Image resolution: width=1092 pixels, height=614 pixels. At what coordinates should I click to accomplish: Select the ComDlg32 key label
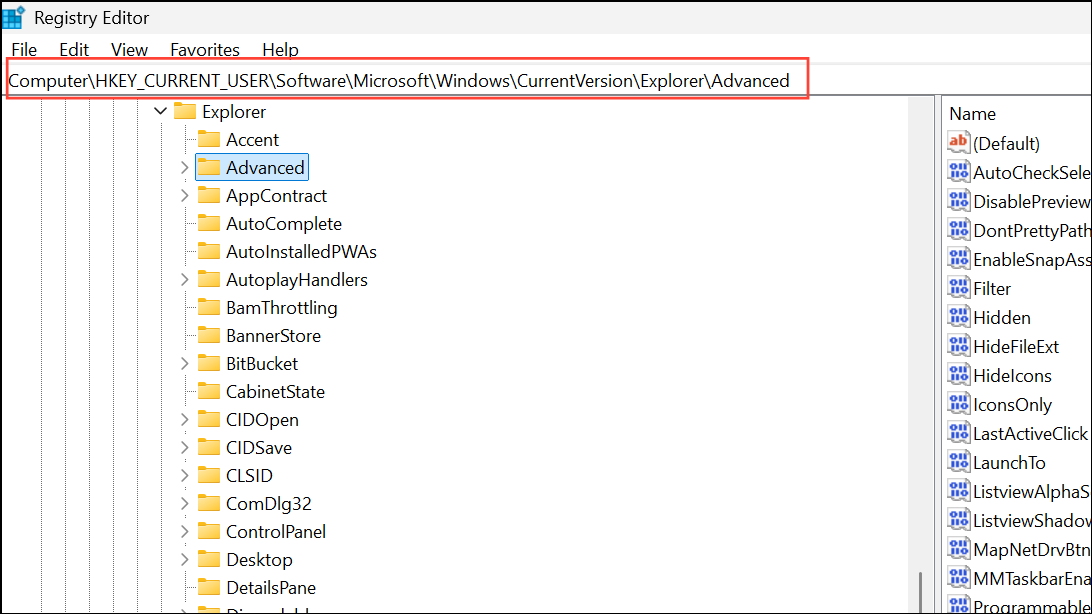tap(269, 503)
